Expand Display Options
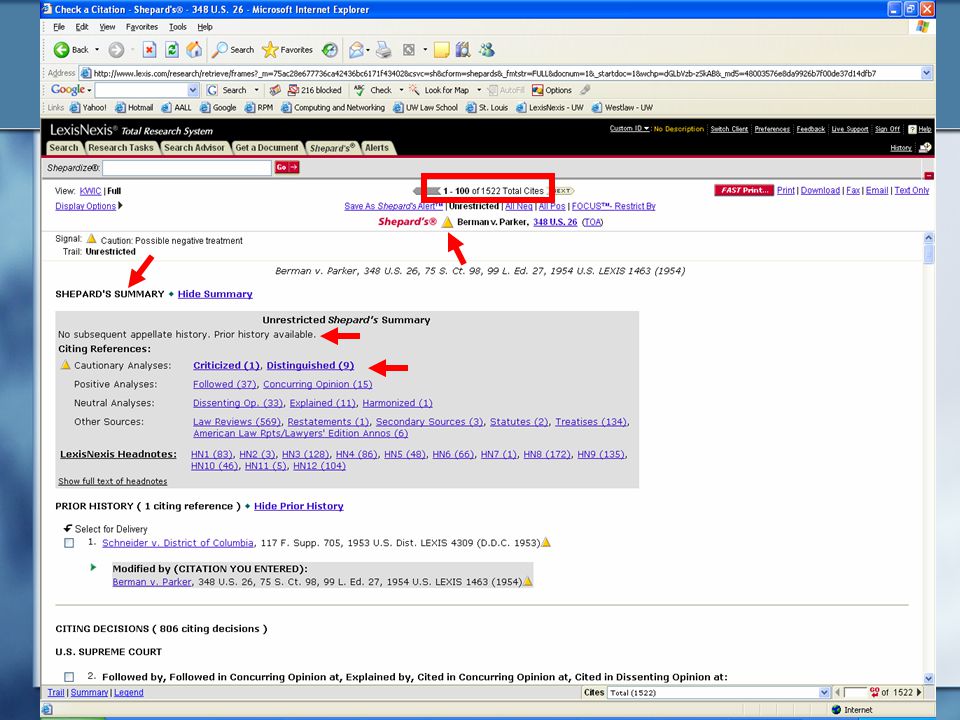The width and height of the screenshot is (960, 720). pos(89,206)
